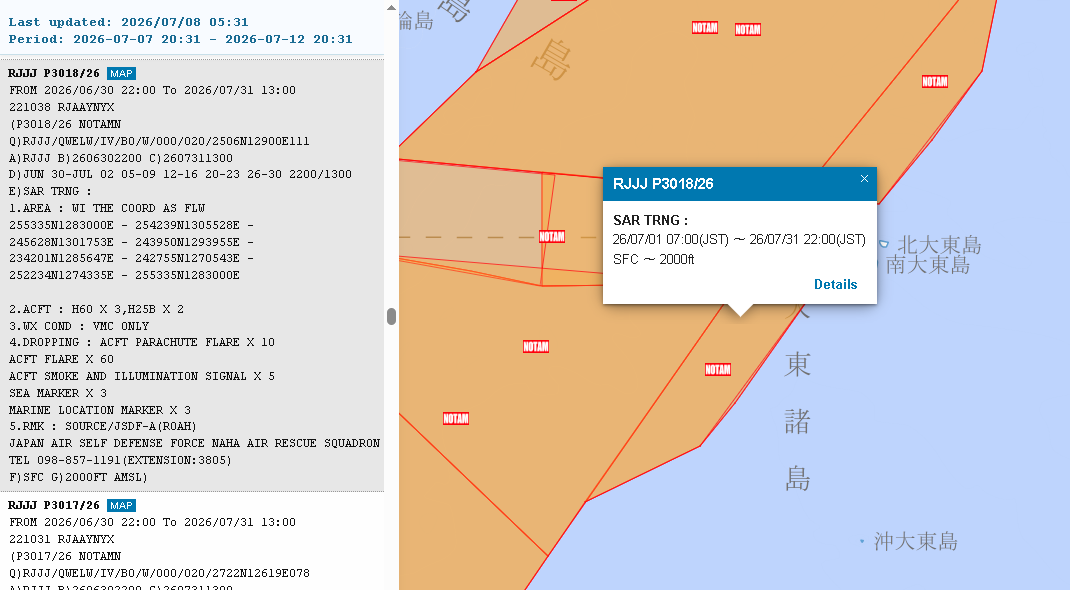
Task: Click the NOTAM list scrollbar thumb
Action: coord(391,316)
